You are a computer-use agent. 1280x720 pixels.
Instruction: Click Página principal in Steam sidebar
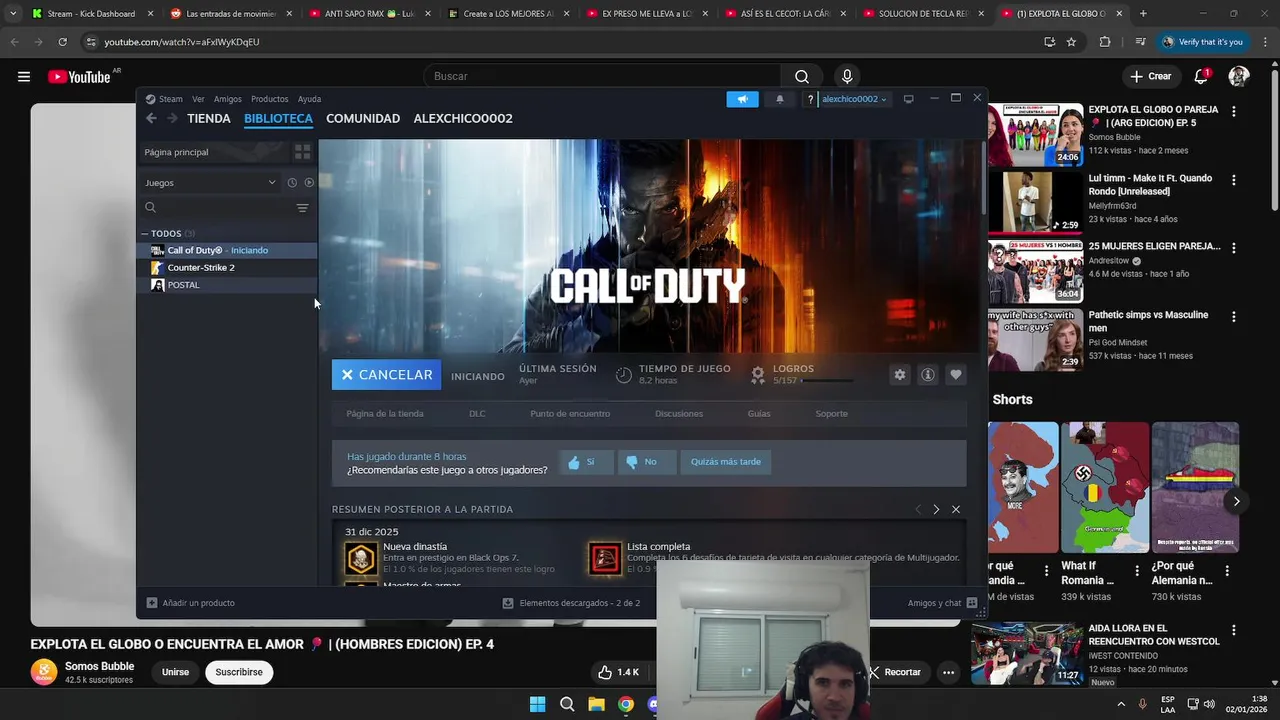pyautogui.click(x=214, y=152)
